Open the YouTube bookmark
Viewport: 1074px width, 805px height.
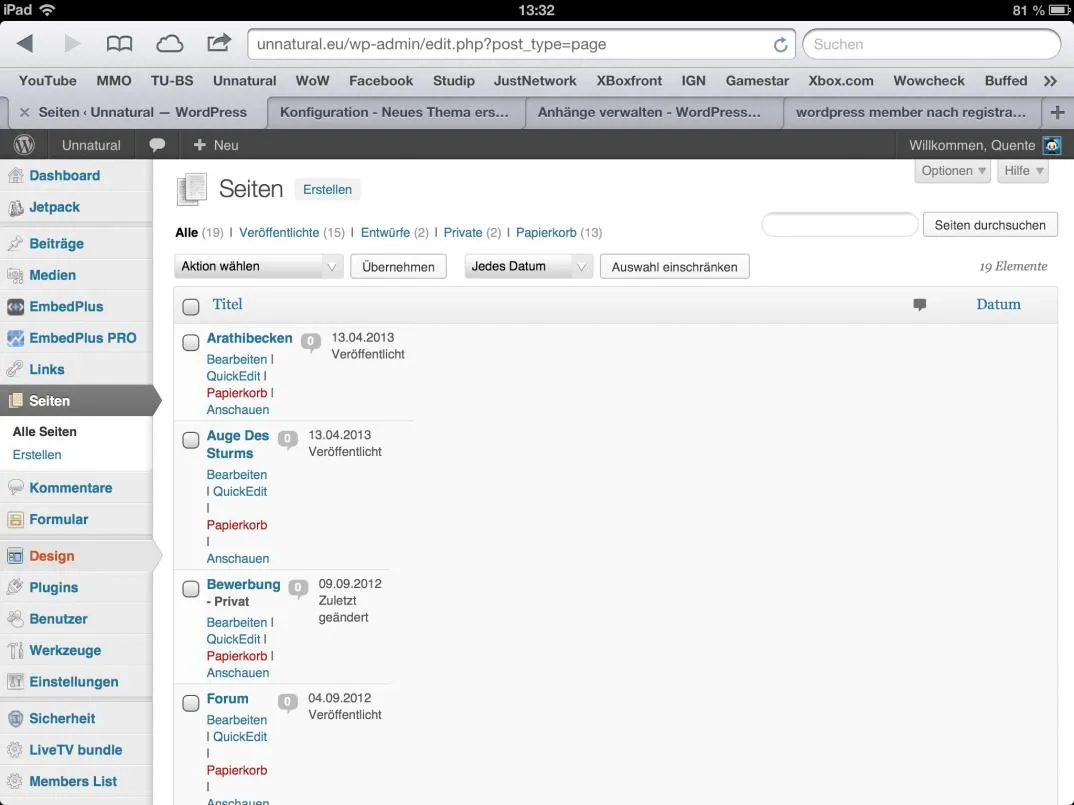tap(47, 81)
